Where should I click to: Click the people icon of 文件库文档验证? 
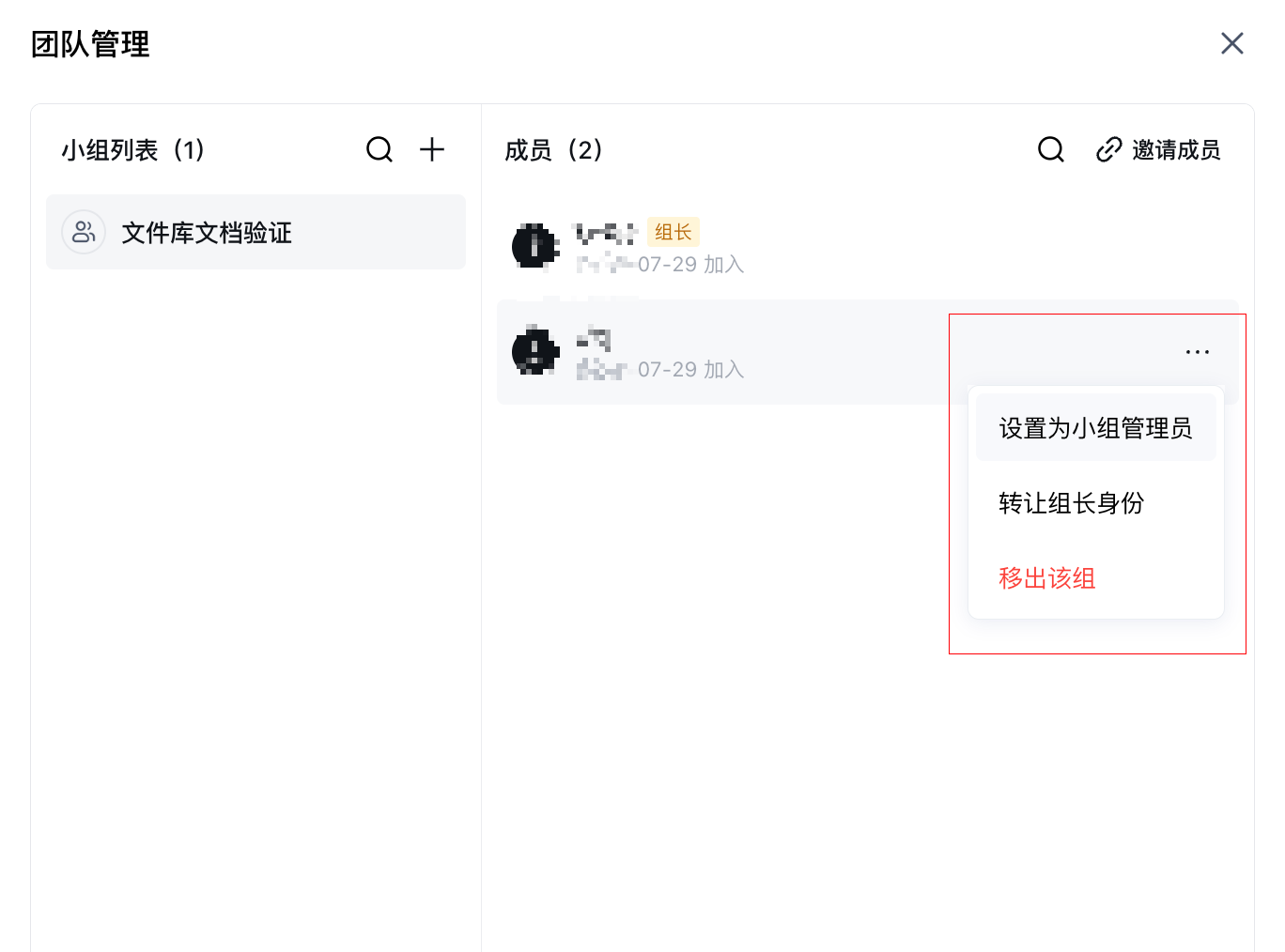point(84,232)
